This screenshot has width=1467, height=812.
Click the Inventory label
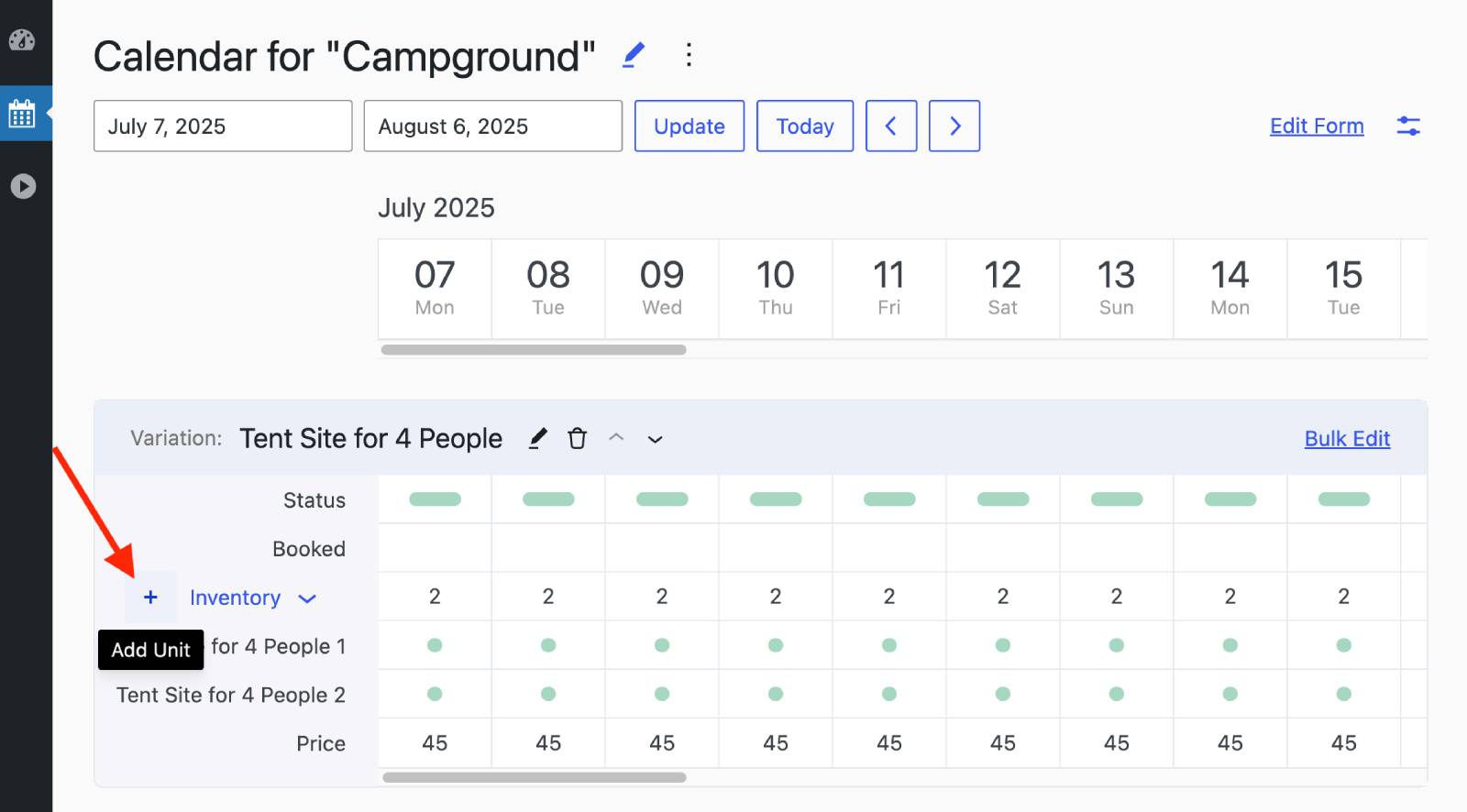235,598
